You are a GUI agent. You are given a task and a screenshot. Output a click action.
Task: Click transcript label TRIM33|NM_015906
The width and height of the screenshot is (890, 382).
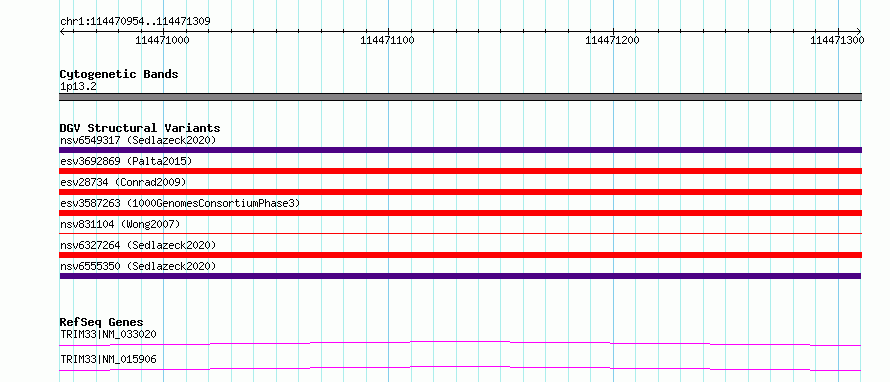point(108,359)
